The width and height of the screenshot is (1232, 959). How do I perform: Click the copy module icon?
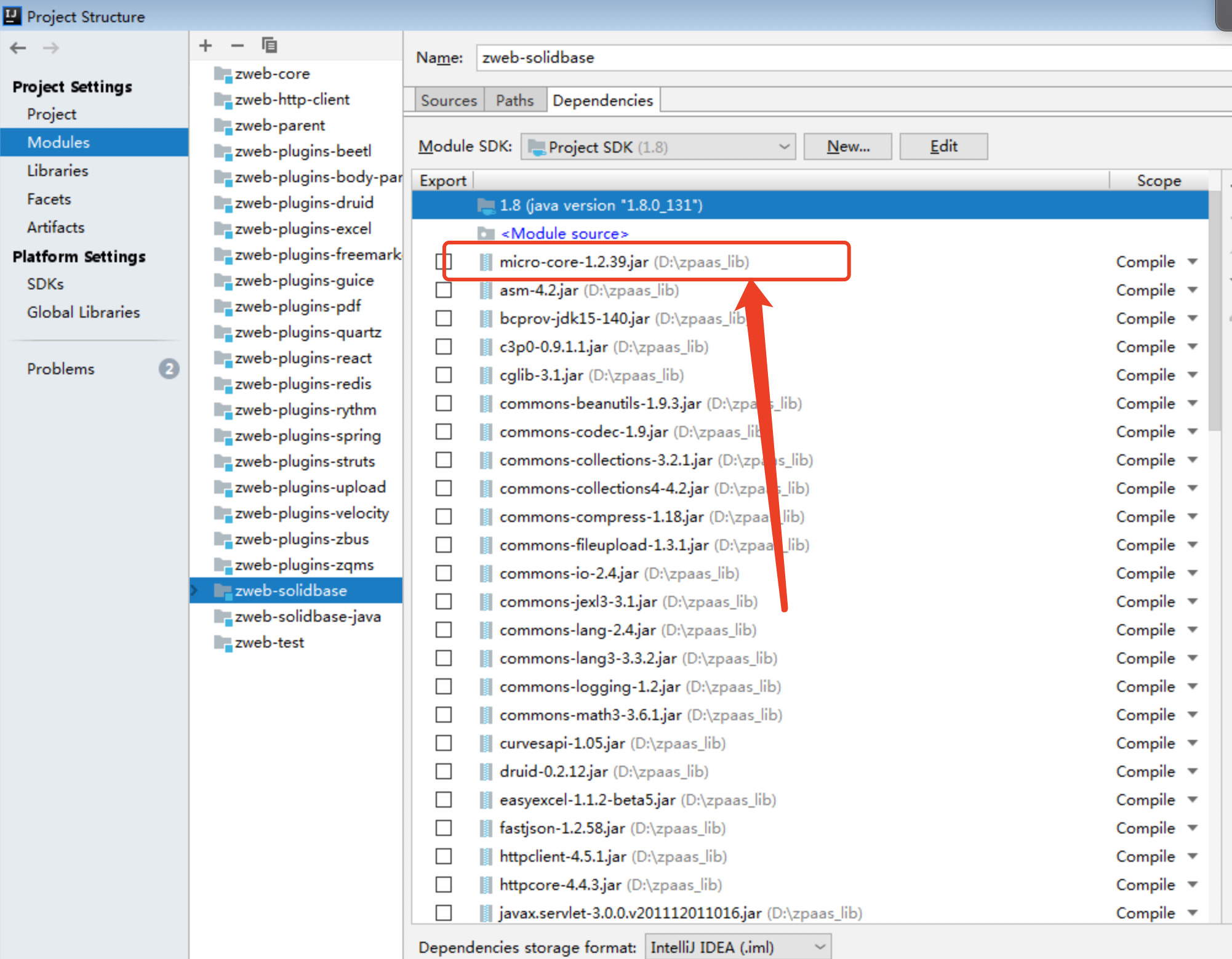coord(270,46)
